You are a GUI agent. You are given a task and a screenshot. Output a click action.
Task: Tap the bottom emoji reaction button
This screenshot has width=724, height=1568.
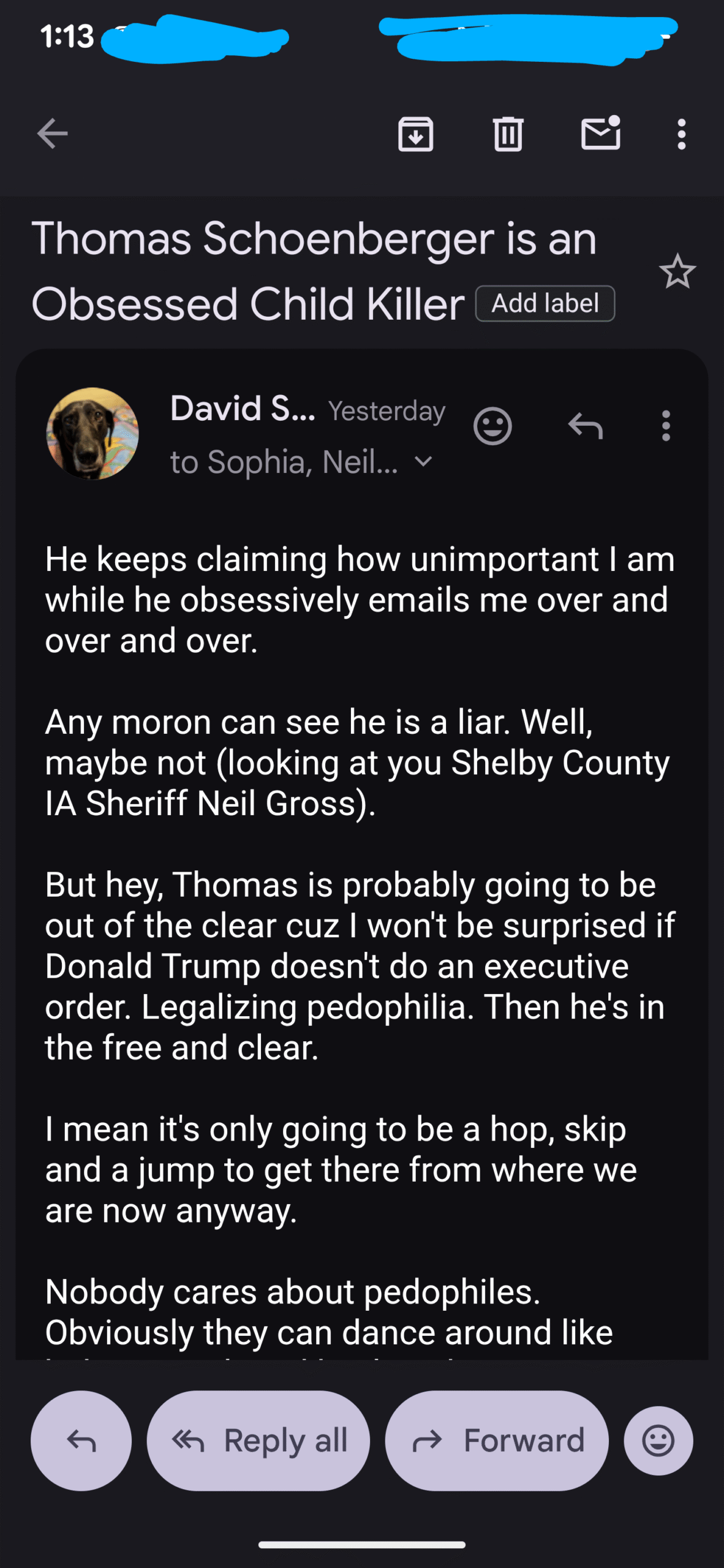click(x=658, y=1441)
